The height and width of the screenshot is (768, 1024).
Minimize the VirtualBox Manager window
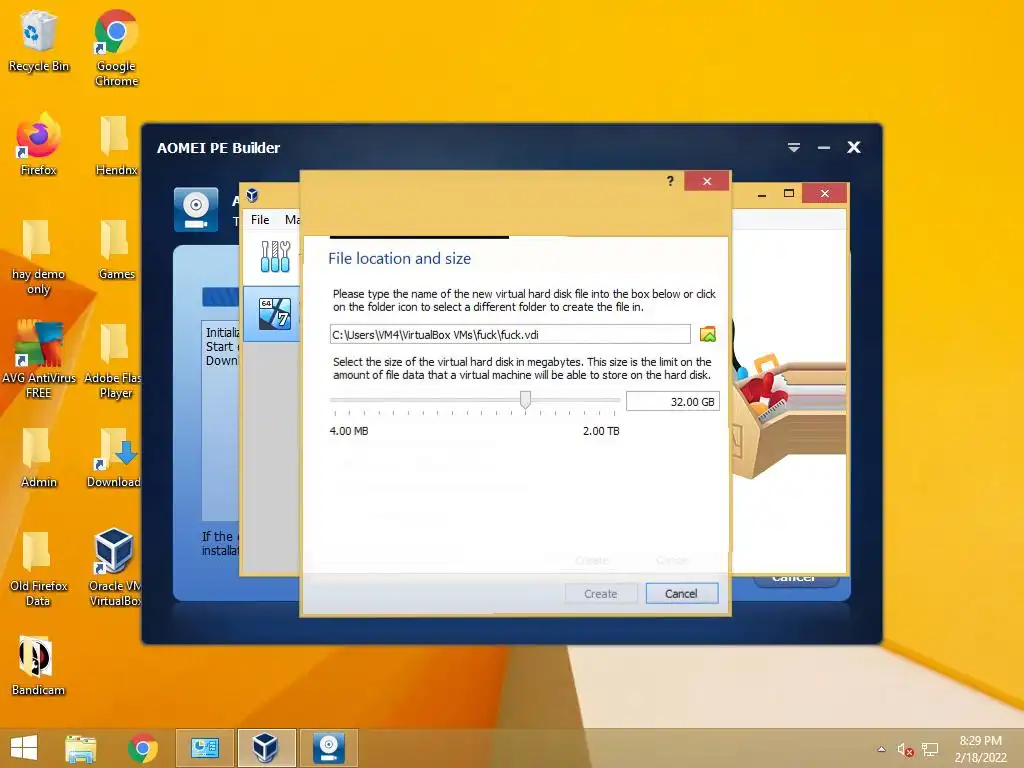761,194
